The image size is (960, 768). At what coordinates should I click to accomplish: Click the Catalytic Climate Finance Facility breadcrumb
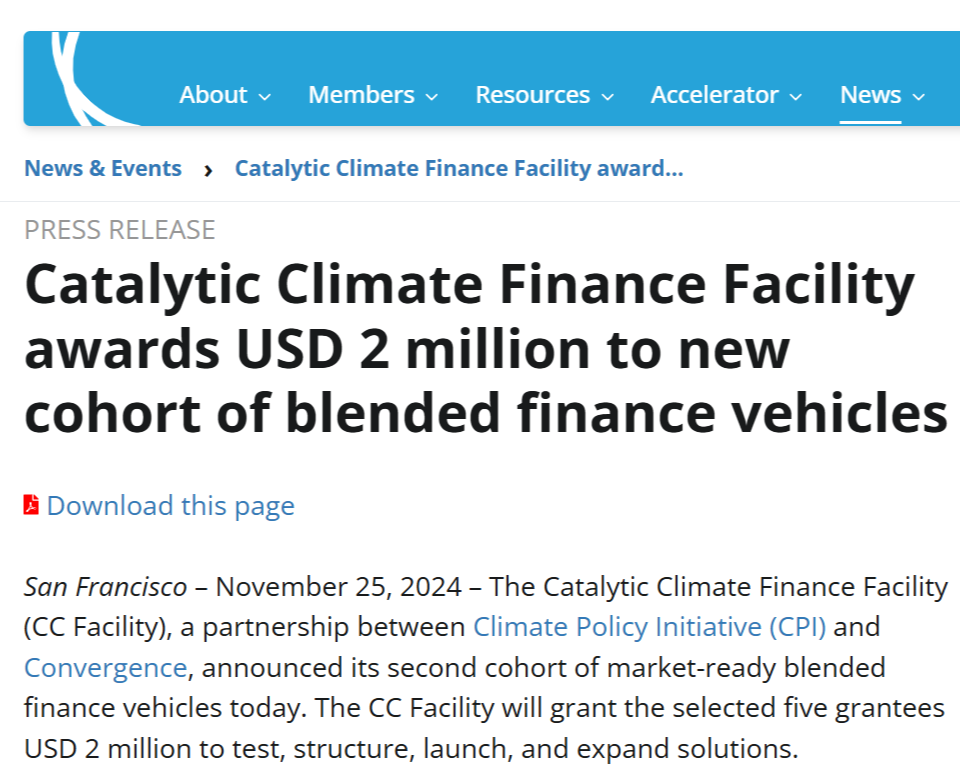click(x=459, y=168)
